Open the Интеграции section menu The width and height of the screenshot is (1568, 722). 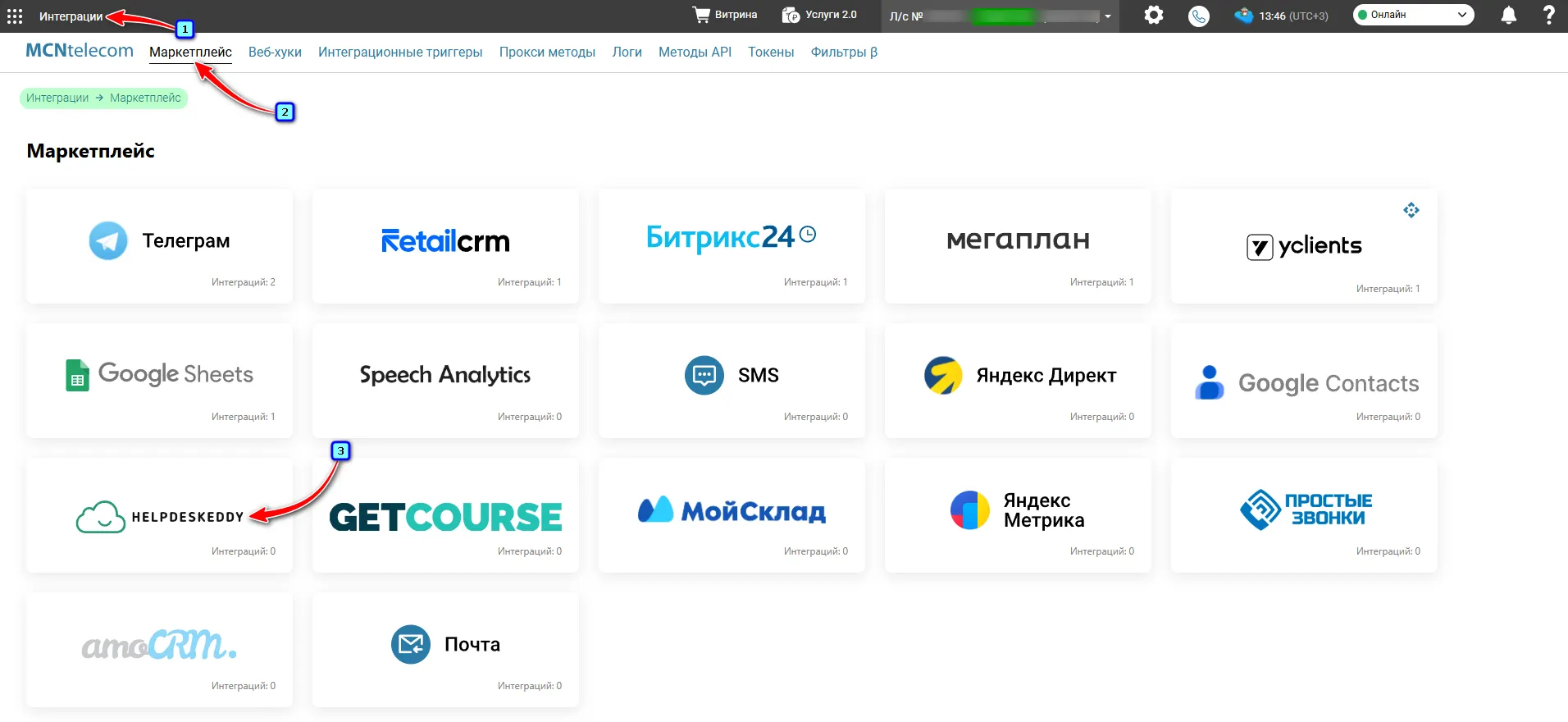click(71, 16)
